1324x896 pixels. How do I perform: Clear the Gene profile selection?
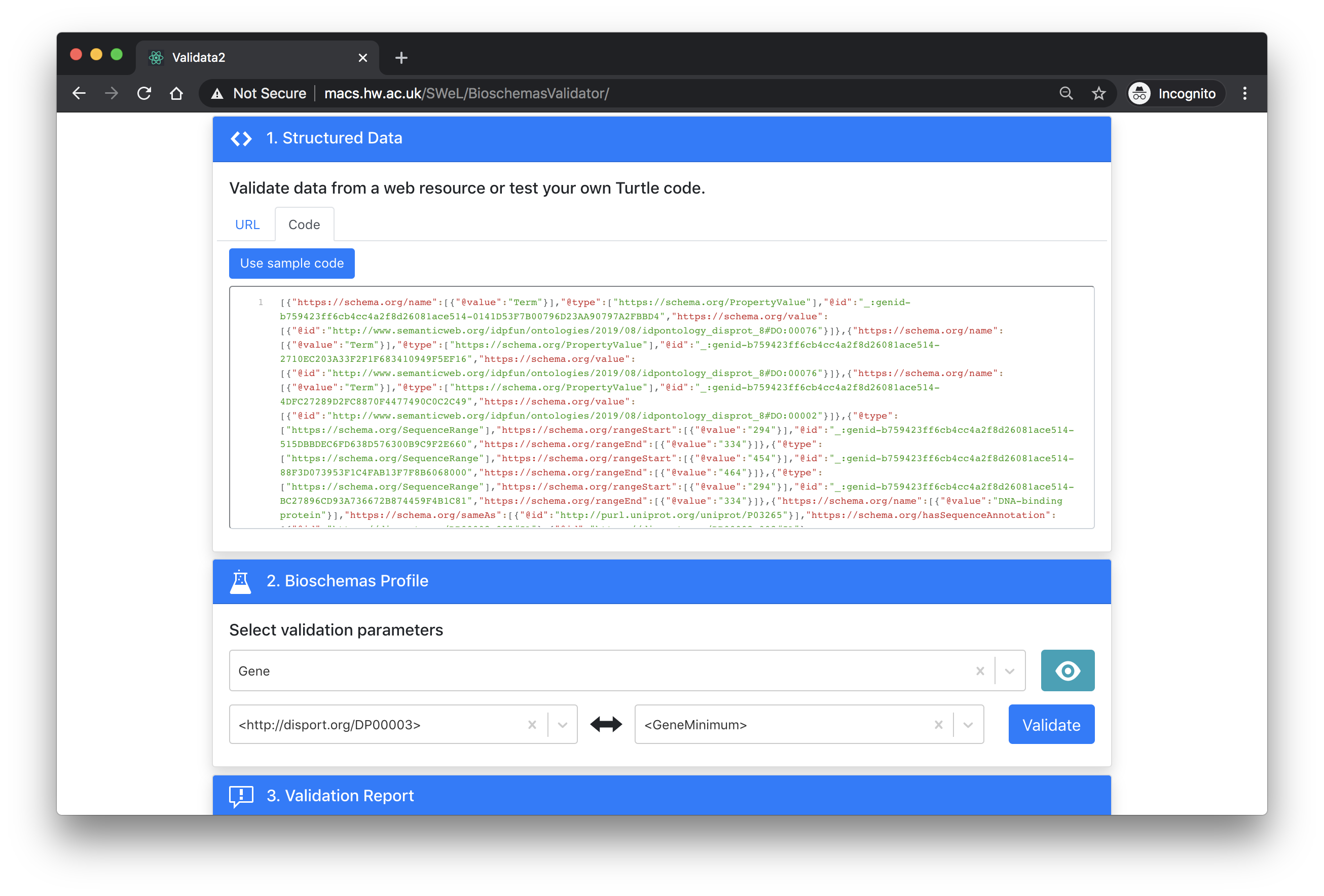pos(980,671)
